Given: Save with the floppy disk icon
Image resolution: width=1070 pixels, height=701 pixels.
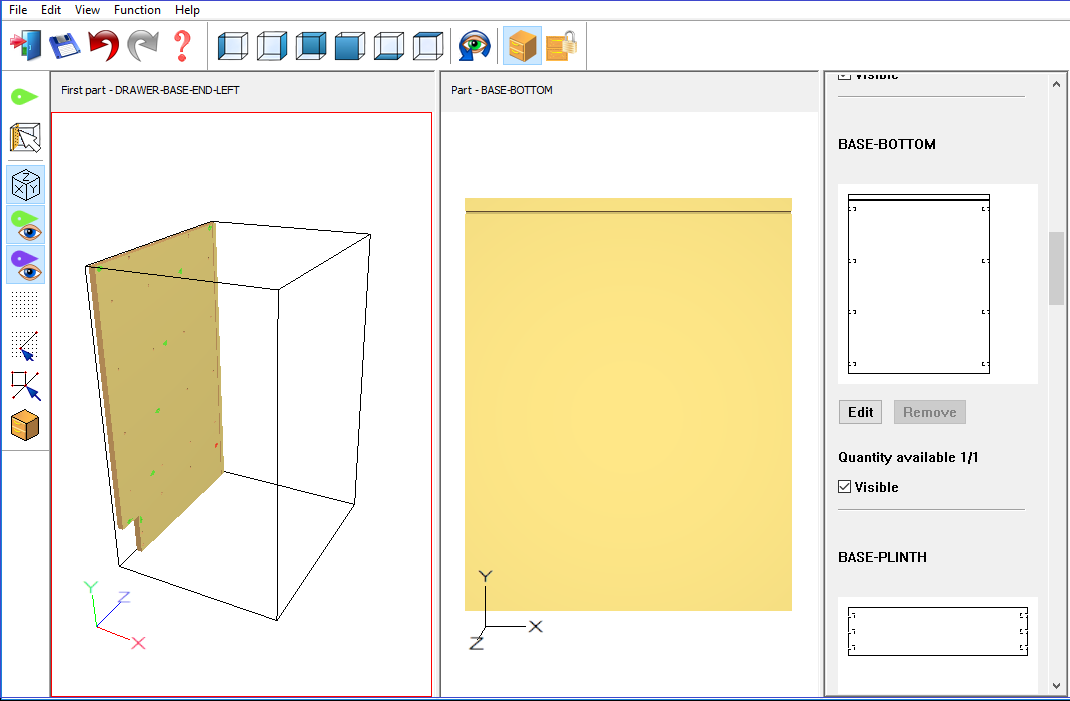Looking at the screenshot, I should coord(64,45).
